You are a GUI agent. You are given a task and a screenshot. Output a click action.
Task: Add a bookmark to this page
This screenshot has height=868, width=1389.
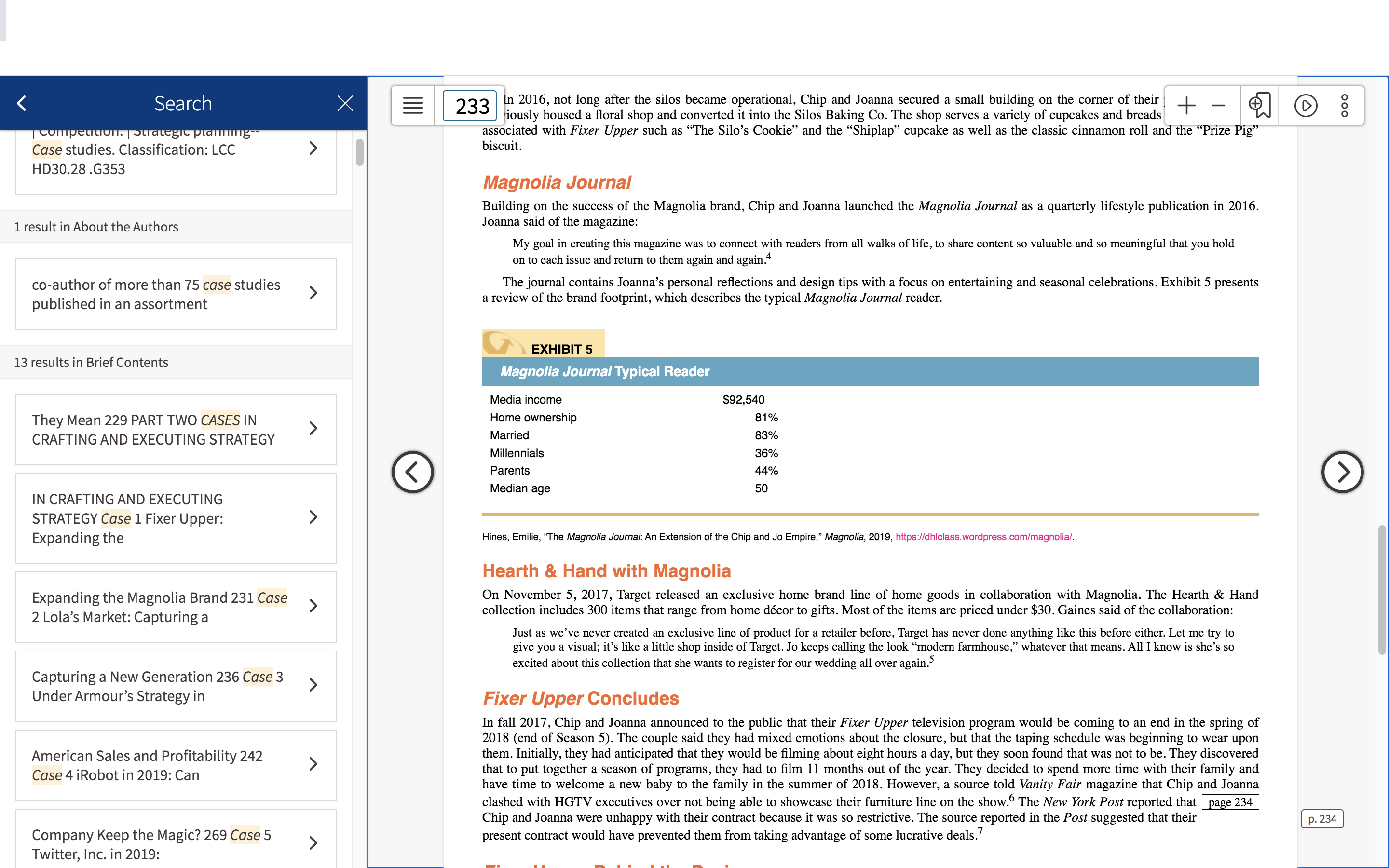pyautogui.click(x=1259, y=106)
